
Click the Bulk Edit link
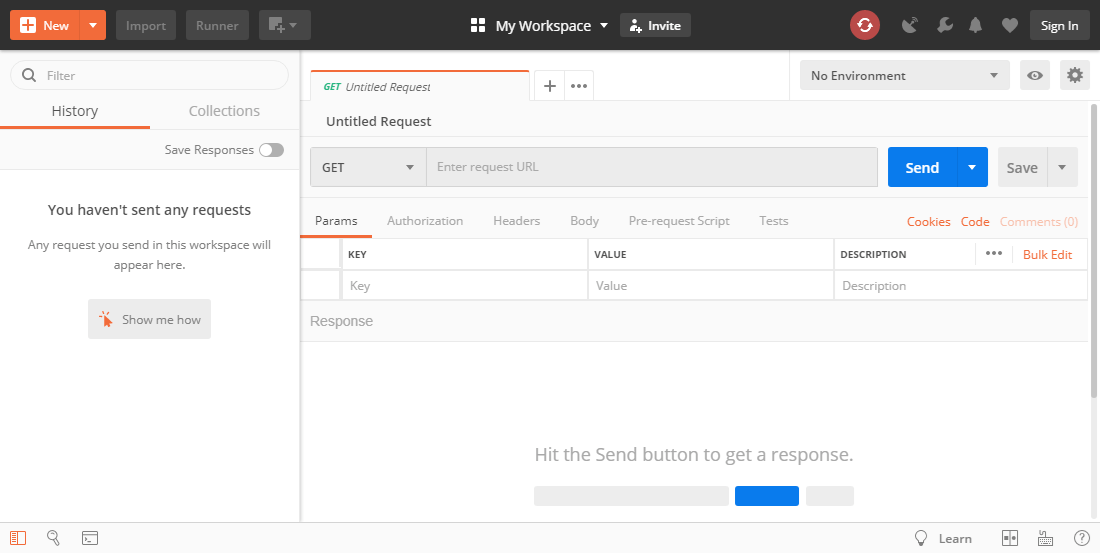(1047, 255)
